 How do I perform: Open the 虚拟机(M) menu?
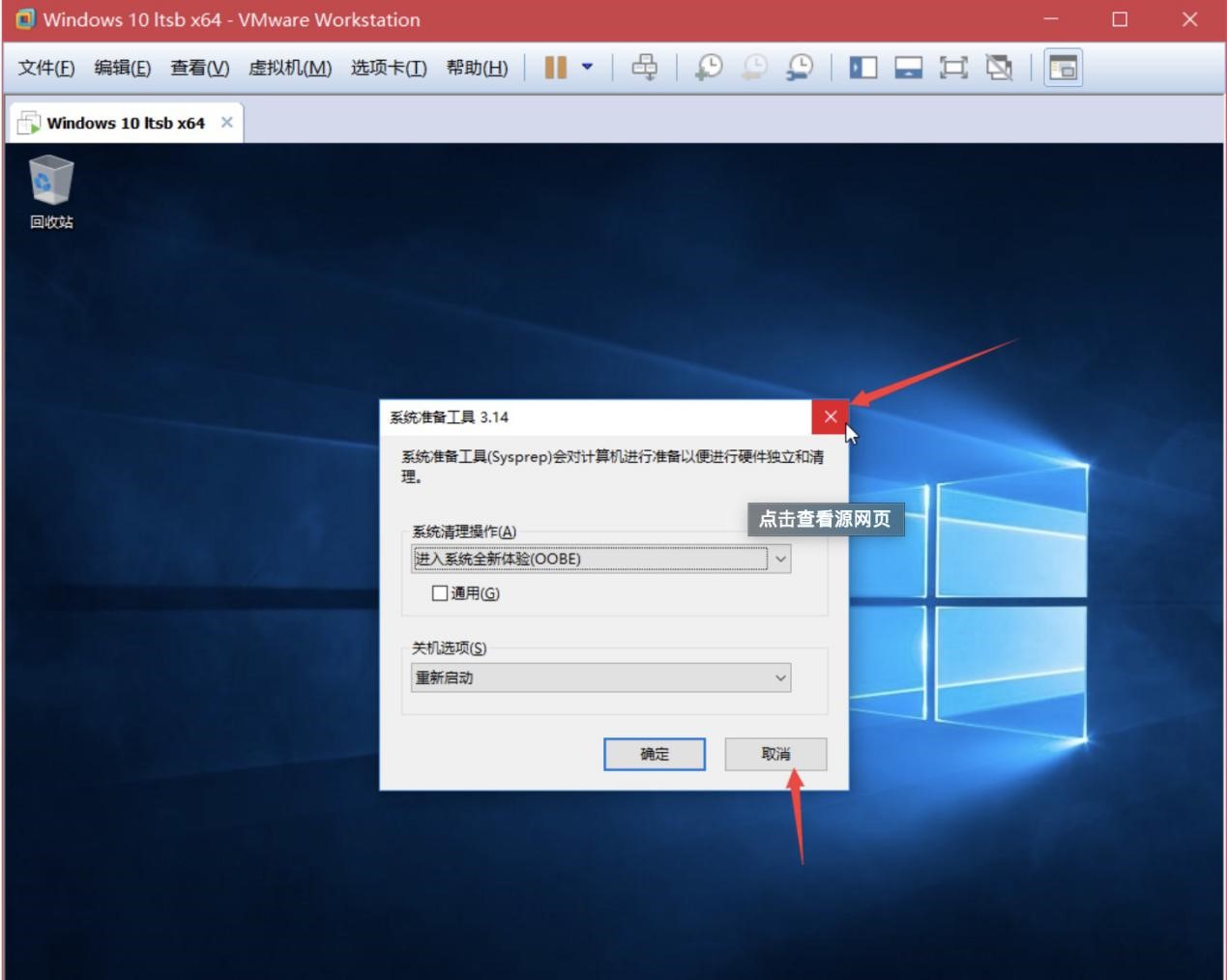(x=288, y=68)
